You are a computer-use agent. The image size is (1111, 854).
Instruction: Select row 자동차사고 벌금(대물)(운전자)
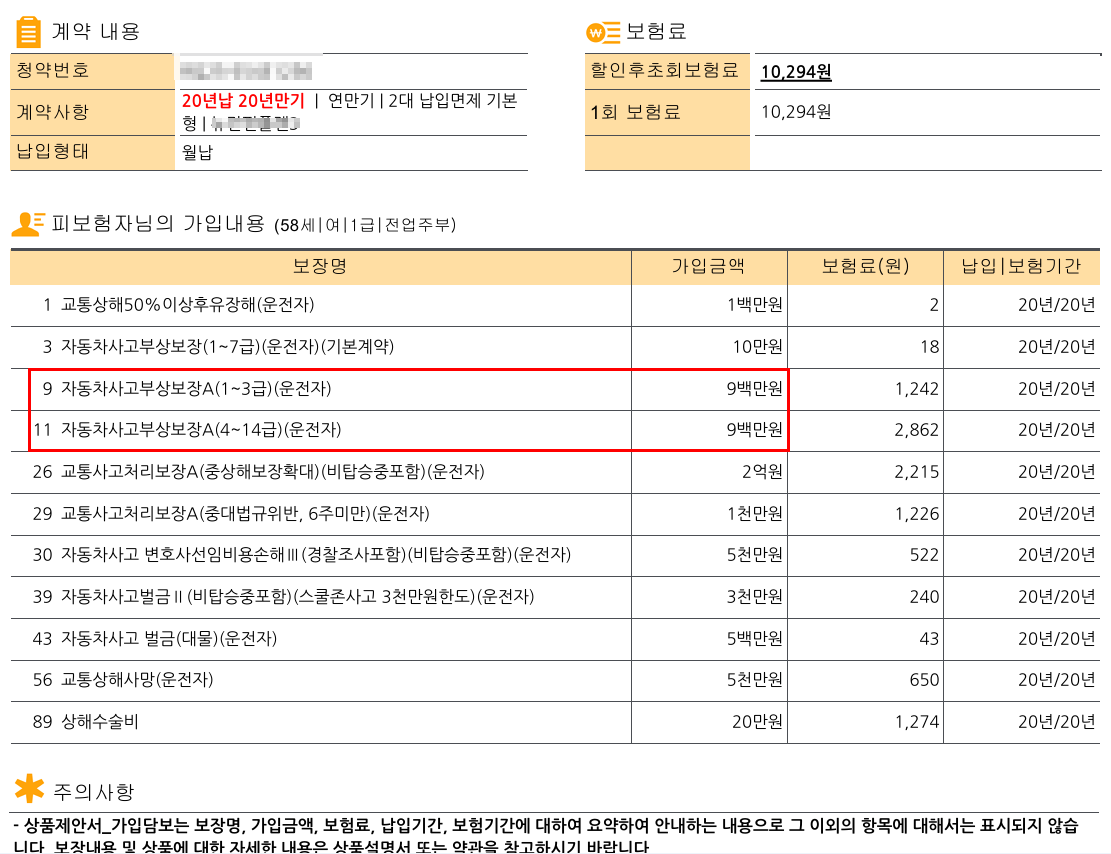[555, 639]
